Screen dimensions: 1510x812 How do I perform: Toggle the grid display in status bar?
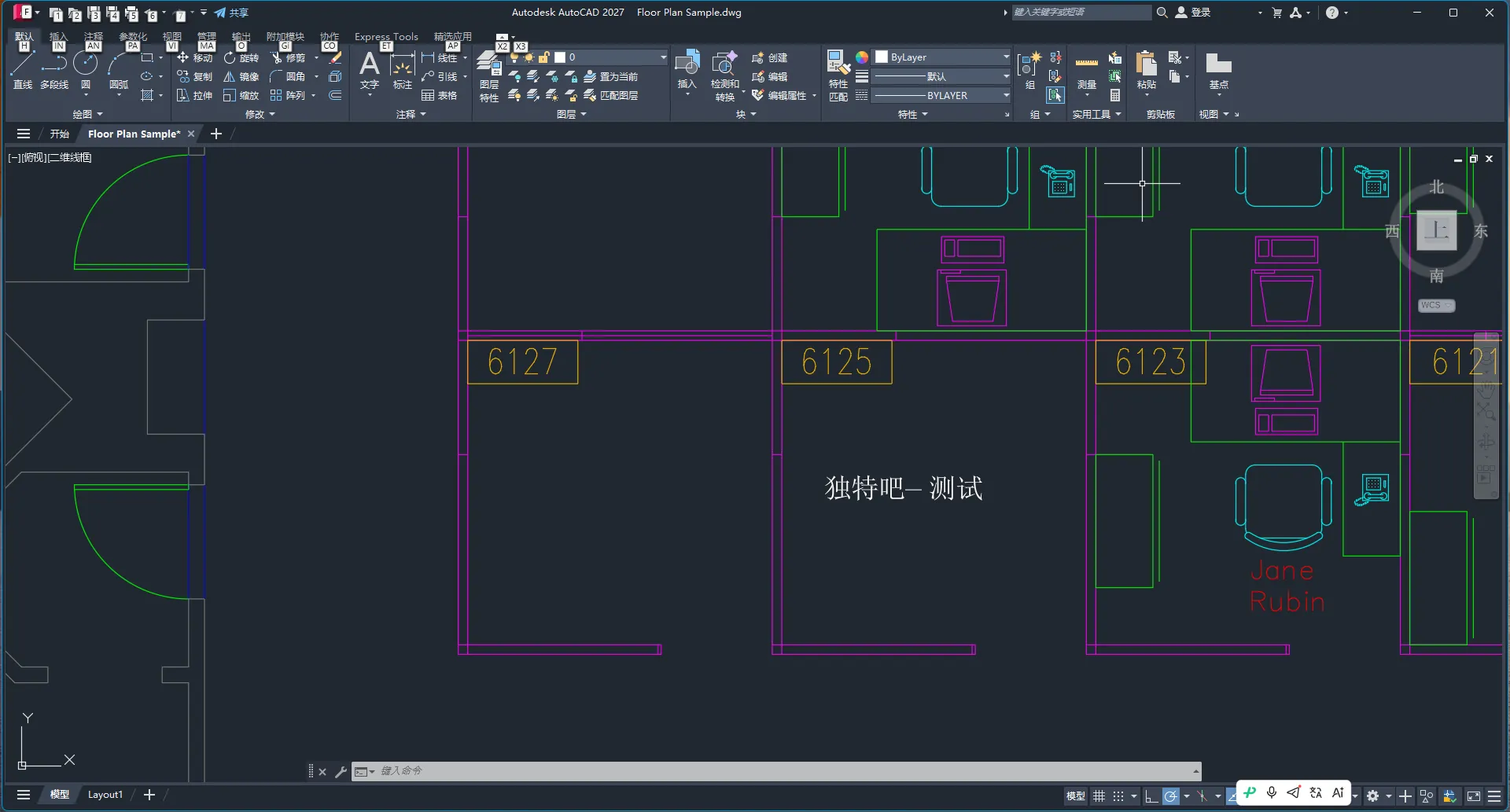coord(1099,795)
